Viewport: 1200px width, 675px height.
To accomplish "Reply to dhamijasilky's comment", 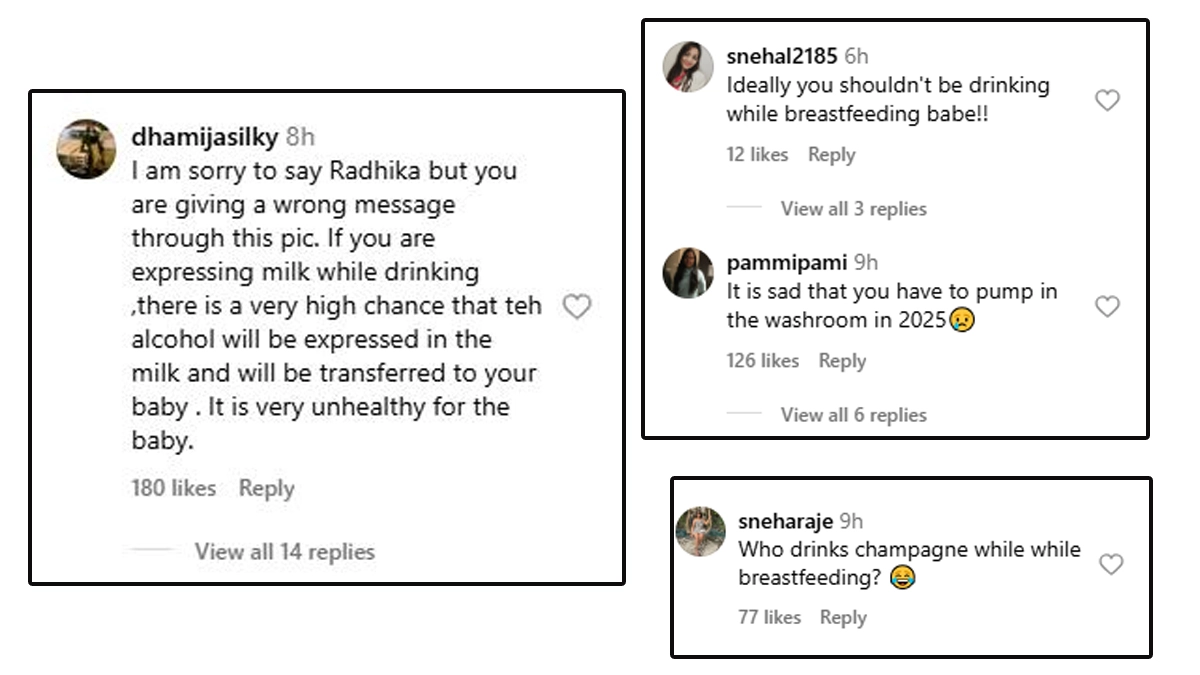I will (266, 489).
